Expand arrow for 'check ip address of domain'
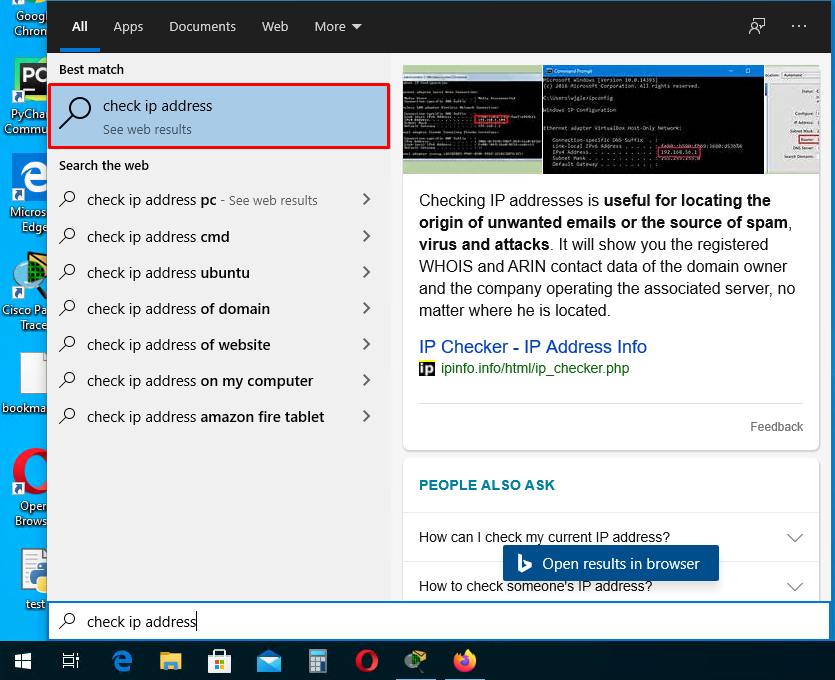Viewport: 835px width, 680px height. pyautogui.click(x=366, y=308)
